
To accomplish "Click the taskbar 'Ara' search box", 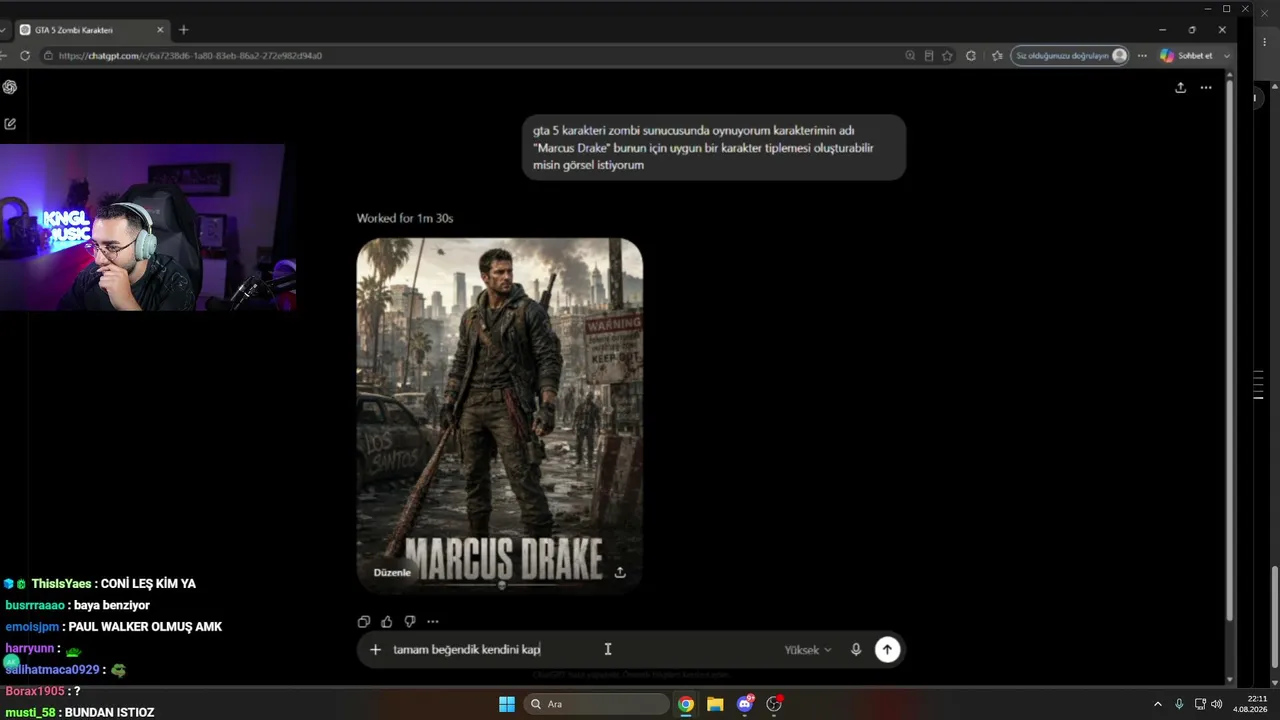I will 596,704.
